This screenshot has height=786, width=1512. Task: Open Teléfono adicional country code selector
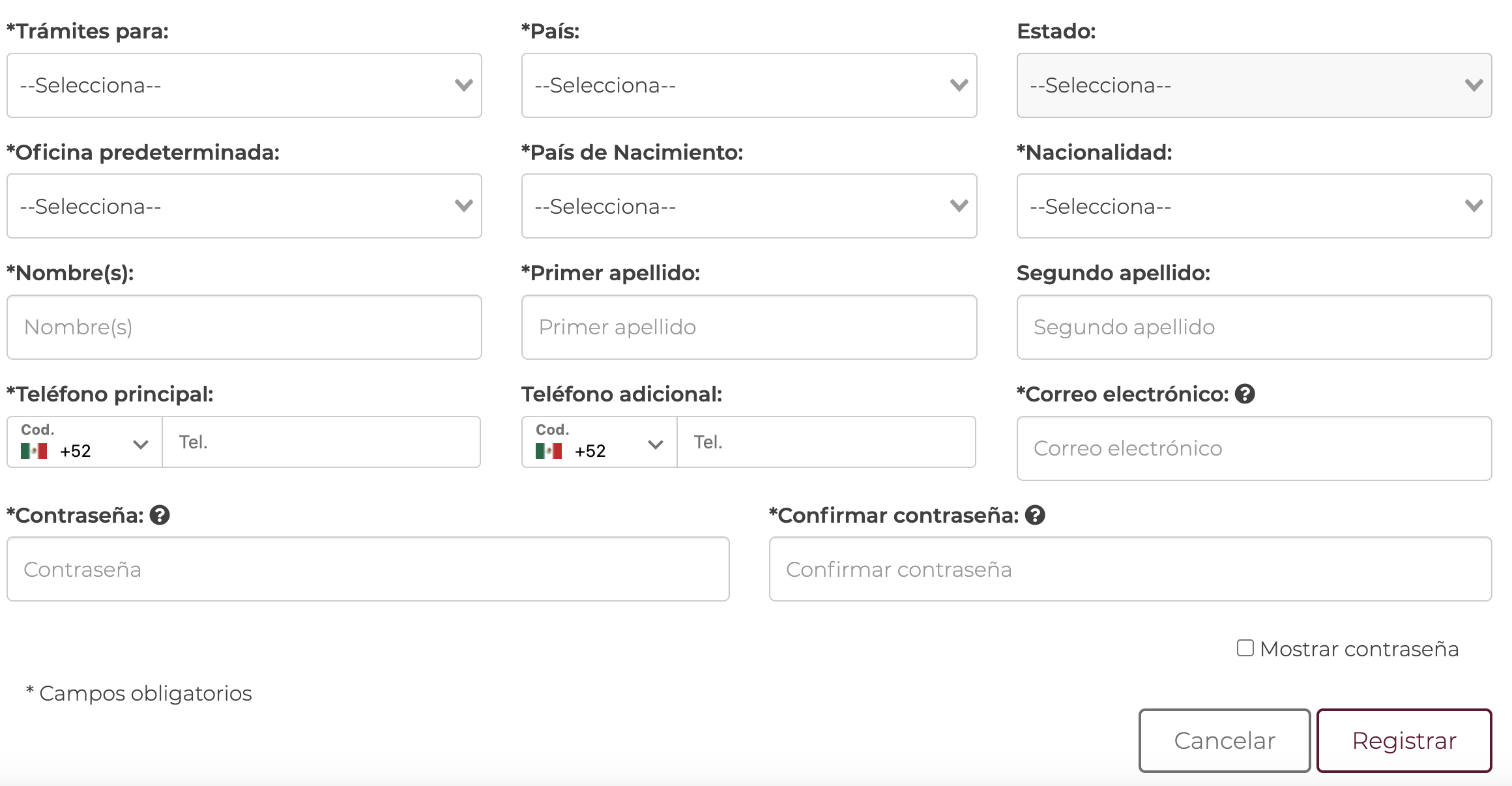coord(600,443)
